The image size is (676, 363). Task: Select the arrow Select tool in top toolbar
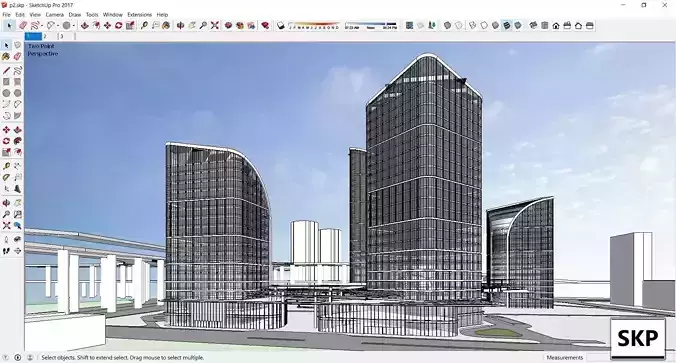(x=9, y=26)
